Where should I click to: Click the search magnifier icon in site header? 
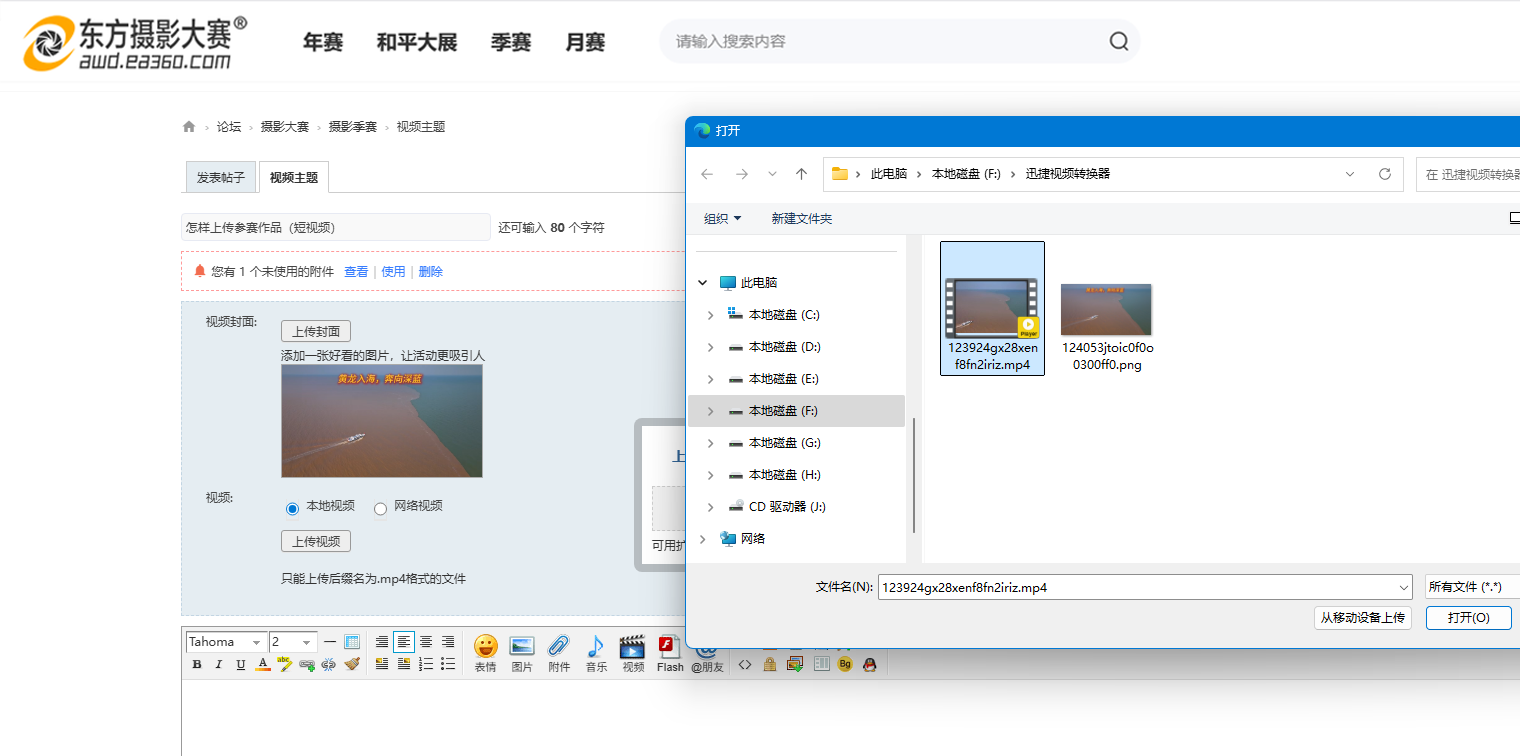click(x=1118, y=42)
